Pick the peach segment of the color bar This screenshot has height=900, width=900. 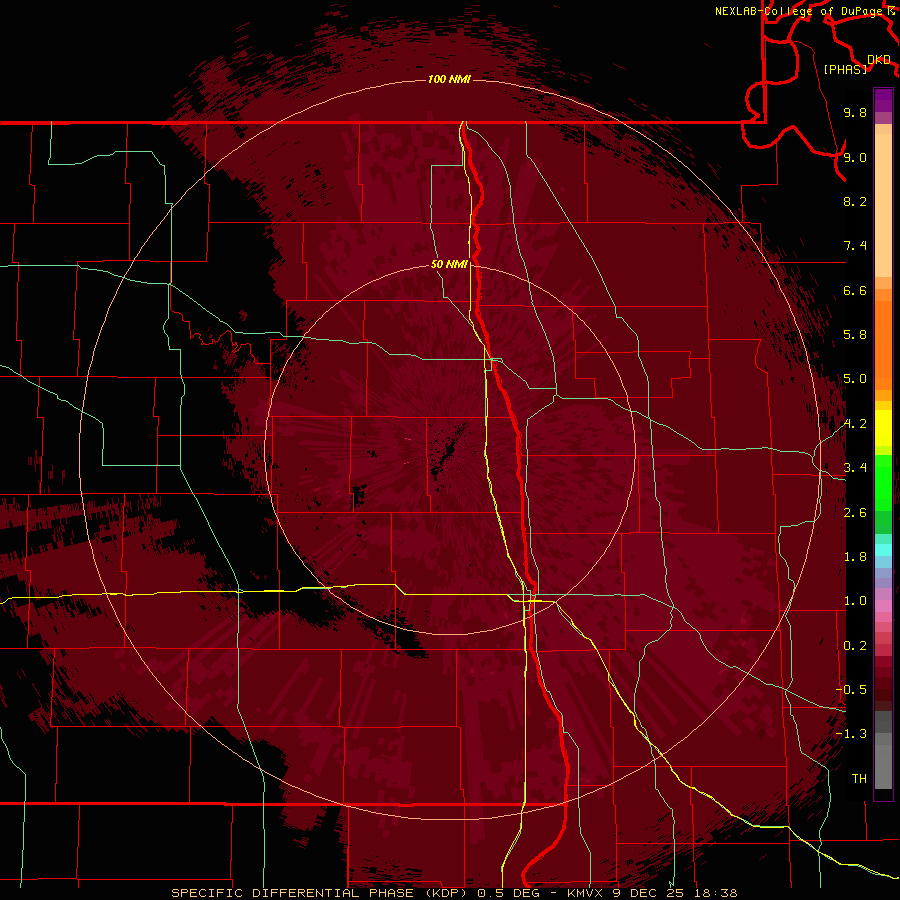pyautogui.click(x=883, y=205)
